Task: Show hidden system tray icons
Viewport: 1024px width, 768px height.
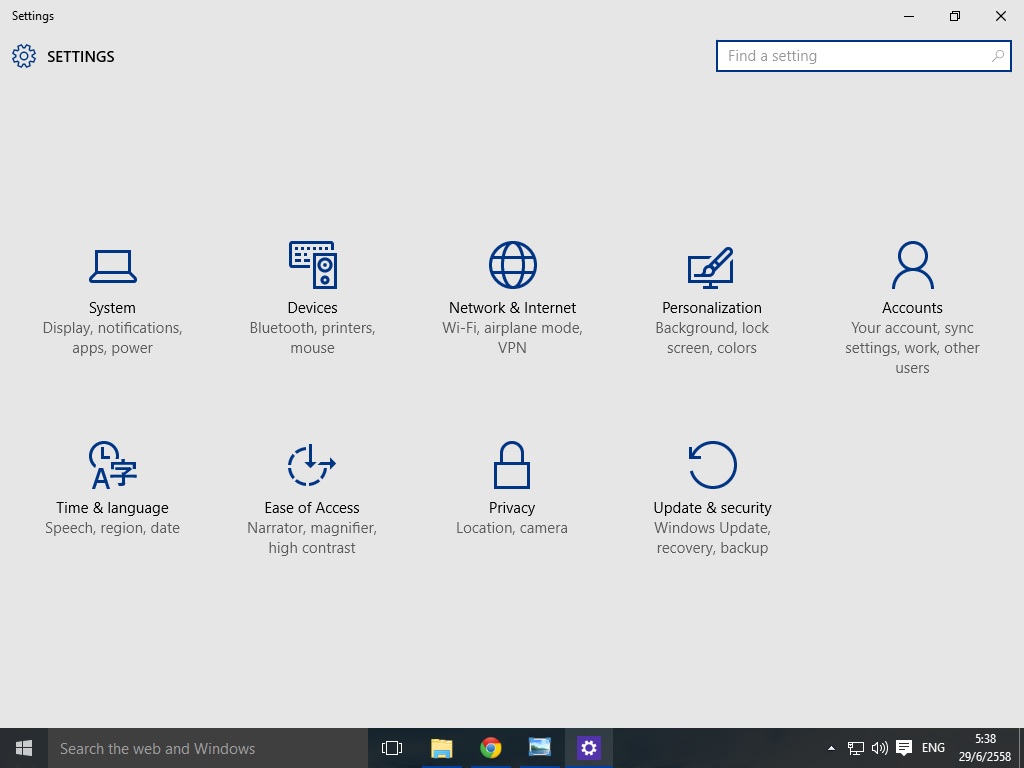Action: click(x=831, y=748)
